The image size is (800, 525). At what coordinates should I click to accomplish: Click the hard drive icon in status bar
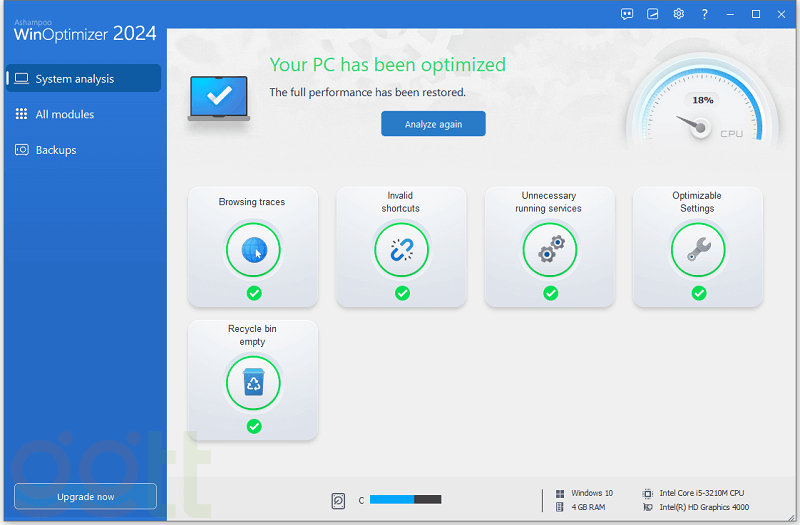[x=339, y=500]
